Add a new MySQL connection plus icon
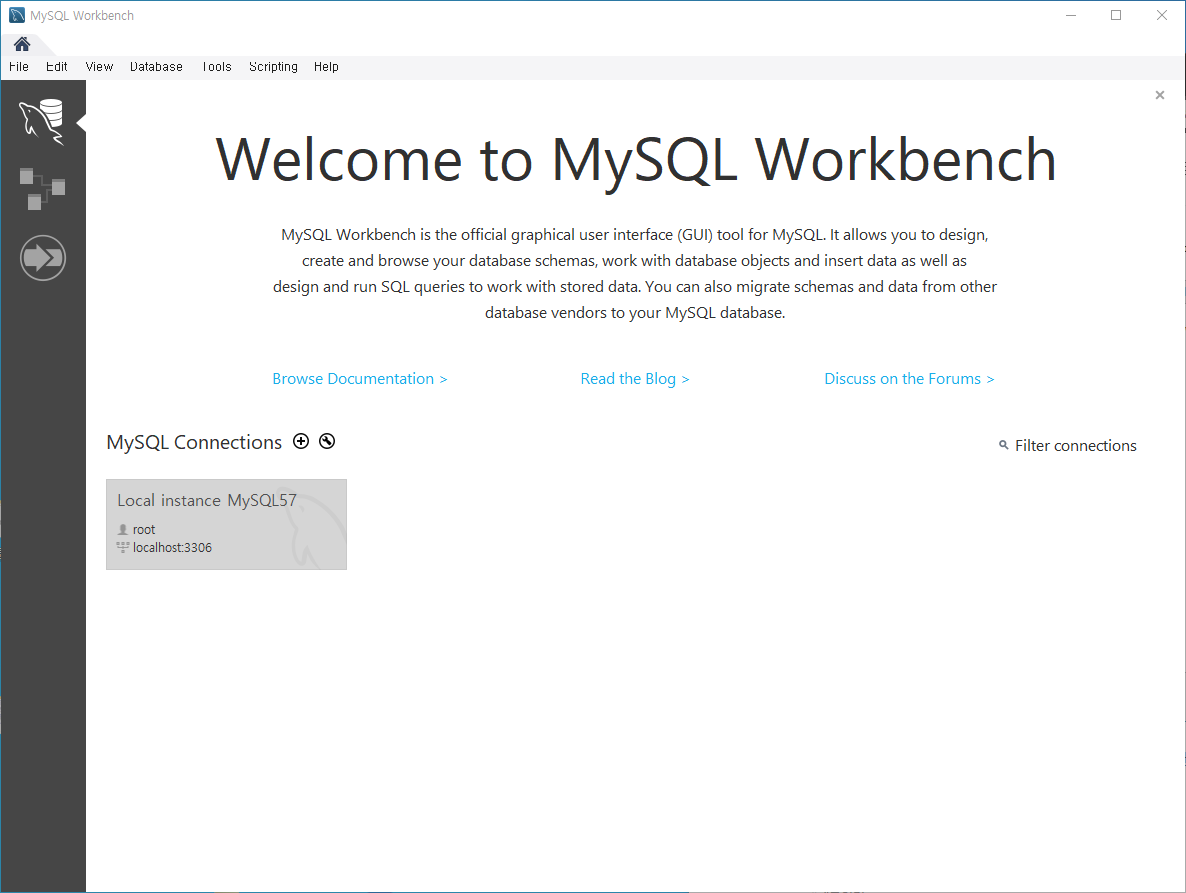The width and height of the screenshot is (1186, 893). [301, 442]
